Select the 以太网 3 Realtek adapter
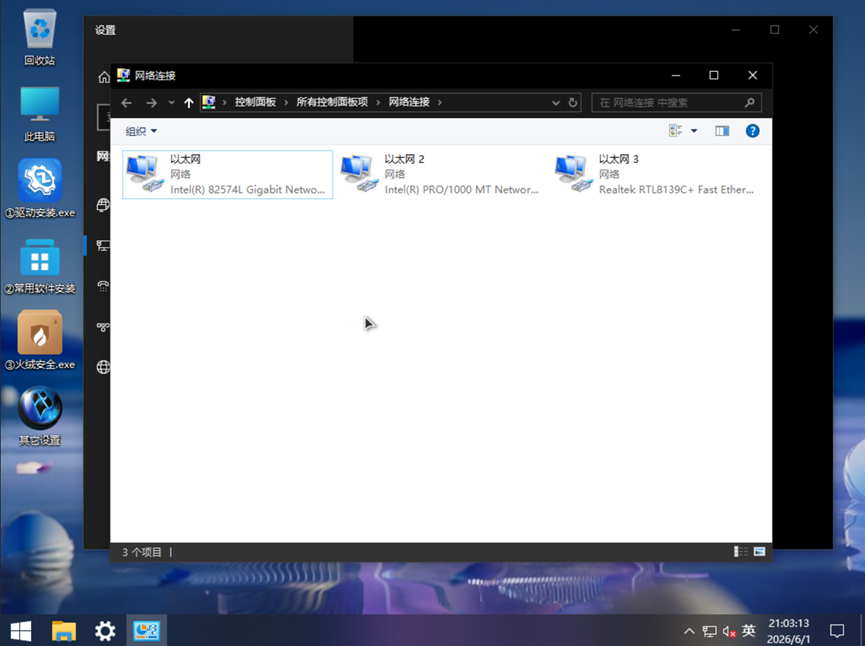This screenshot has height=646, width=865. point(656,174)
